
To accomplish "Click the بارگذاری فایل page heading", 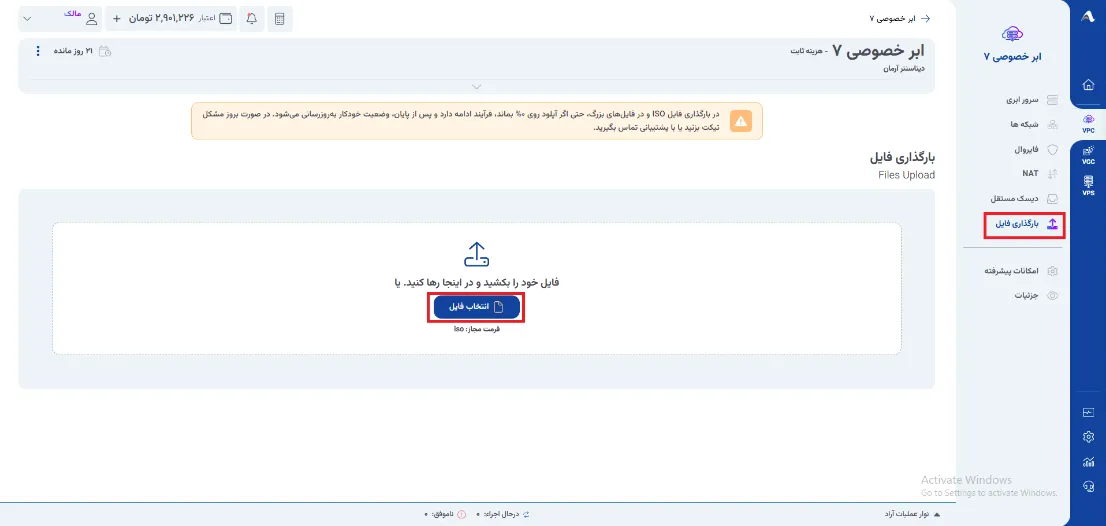I will (x=903, y=157).
